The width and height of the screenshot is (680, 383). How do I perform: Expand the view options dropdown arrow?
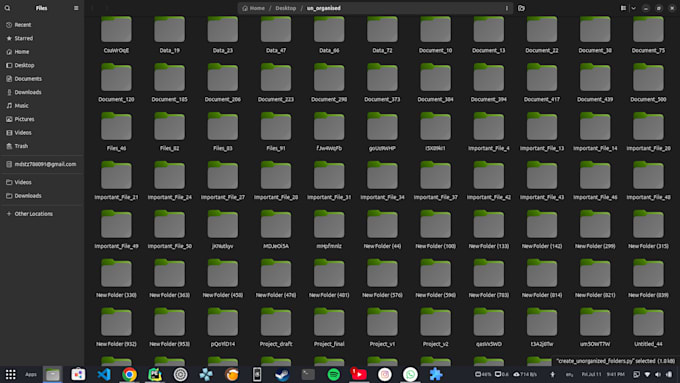pos(633,8)
